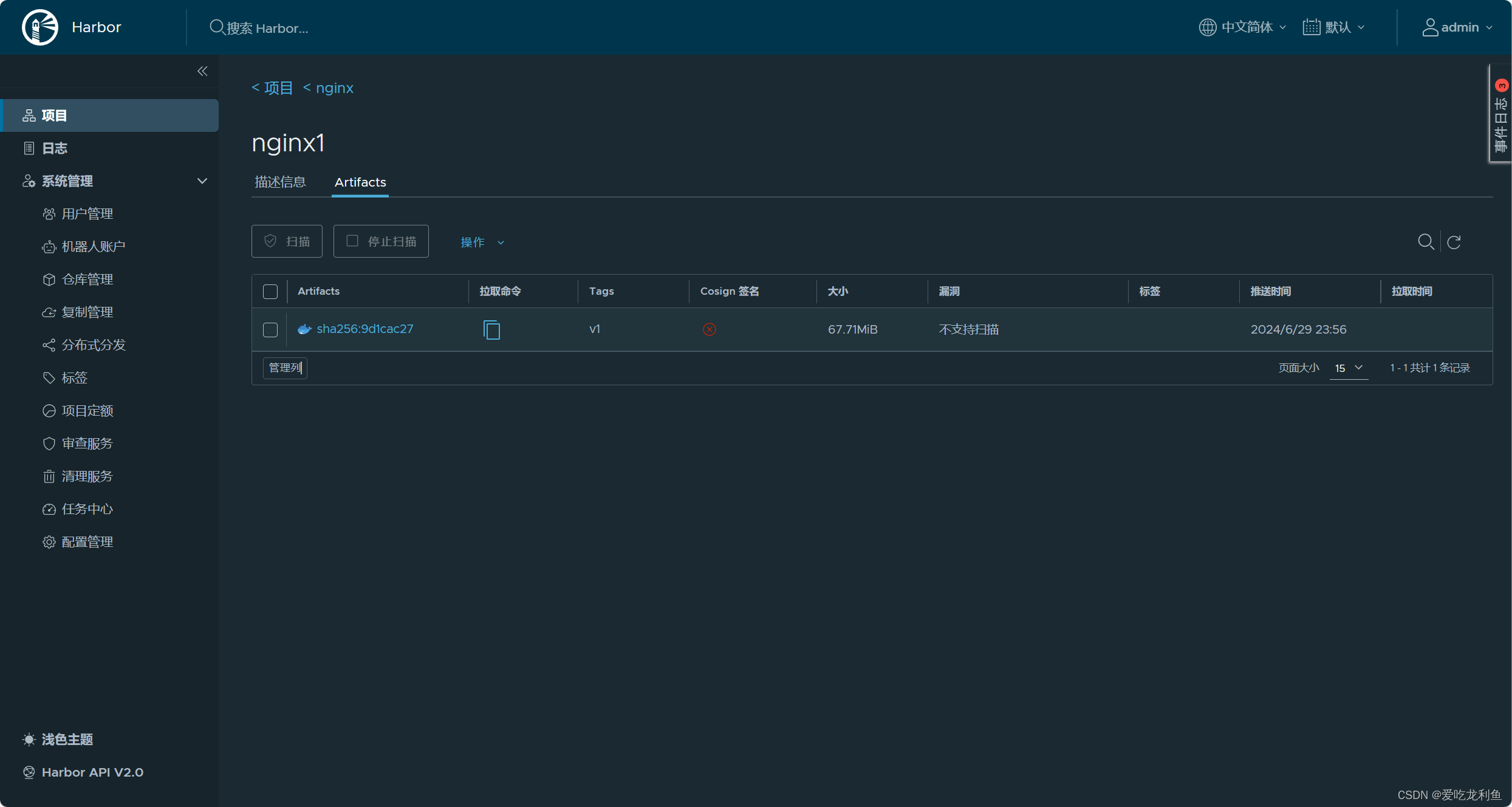The image size is (1512, 807).
Task: Click the 不支持扫描 vulnerability cell
Action: [969, 329]
